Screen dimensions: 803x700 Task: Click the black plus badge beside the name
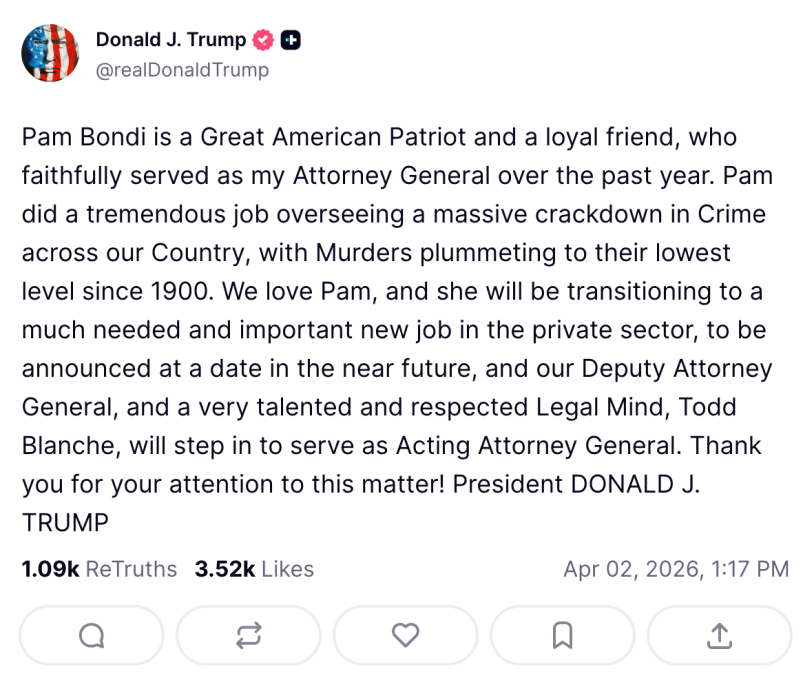pos(291,40)
